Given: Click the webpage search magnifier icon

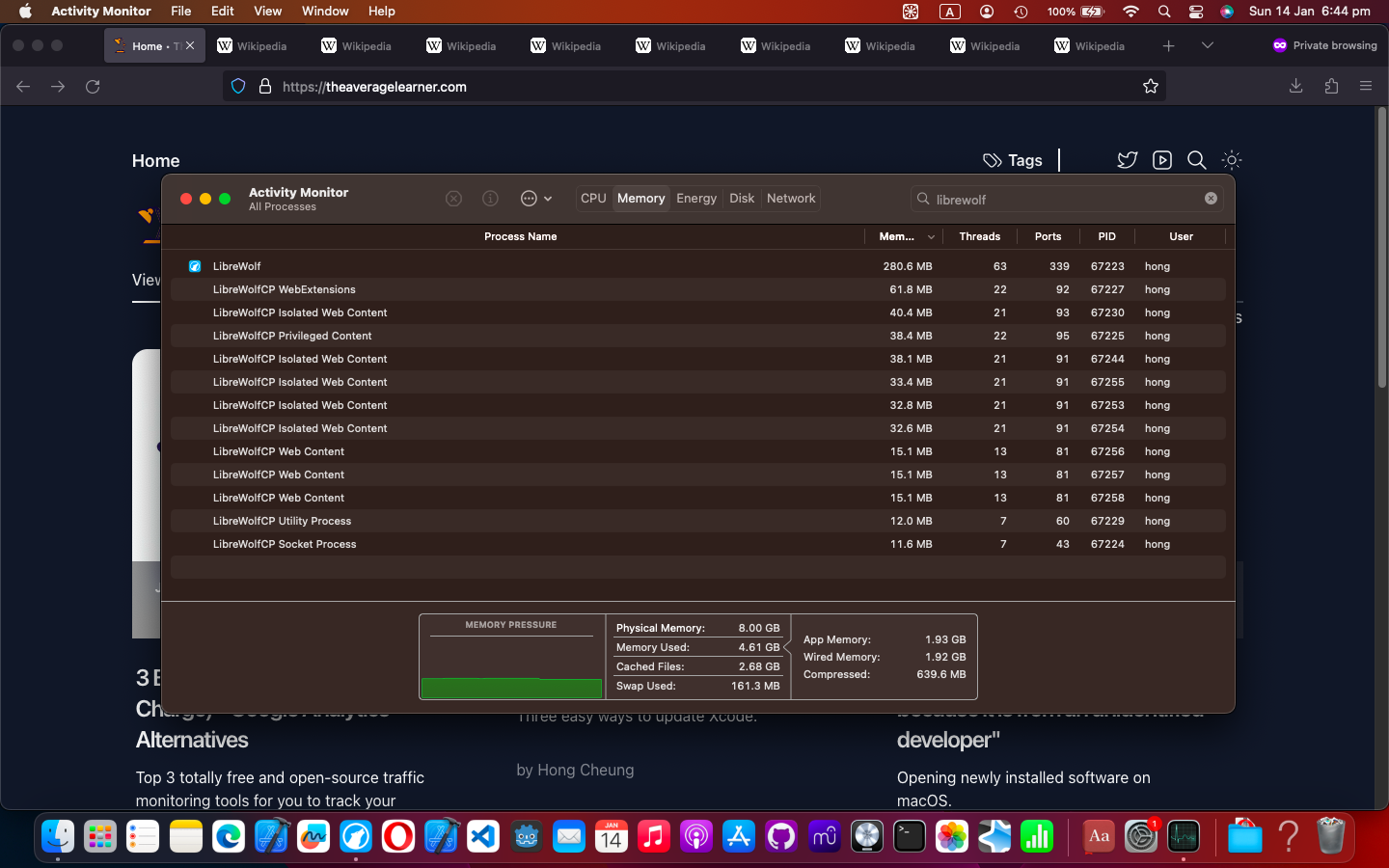Looking at the screenshot, I should 1197,160.
